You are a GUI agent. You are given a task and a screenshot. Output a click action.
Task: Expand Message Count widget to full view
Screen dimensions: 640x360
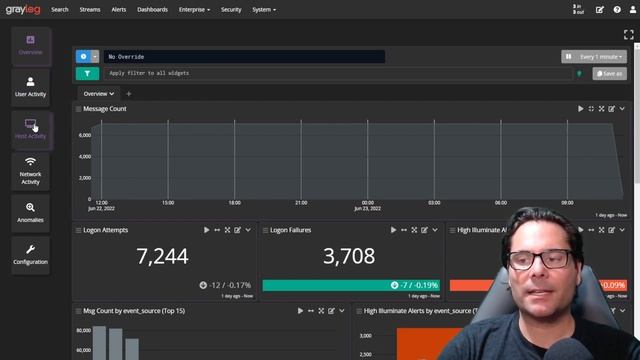tap(601, 109)
